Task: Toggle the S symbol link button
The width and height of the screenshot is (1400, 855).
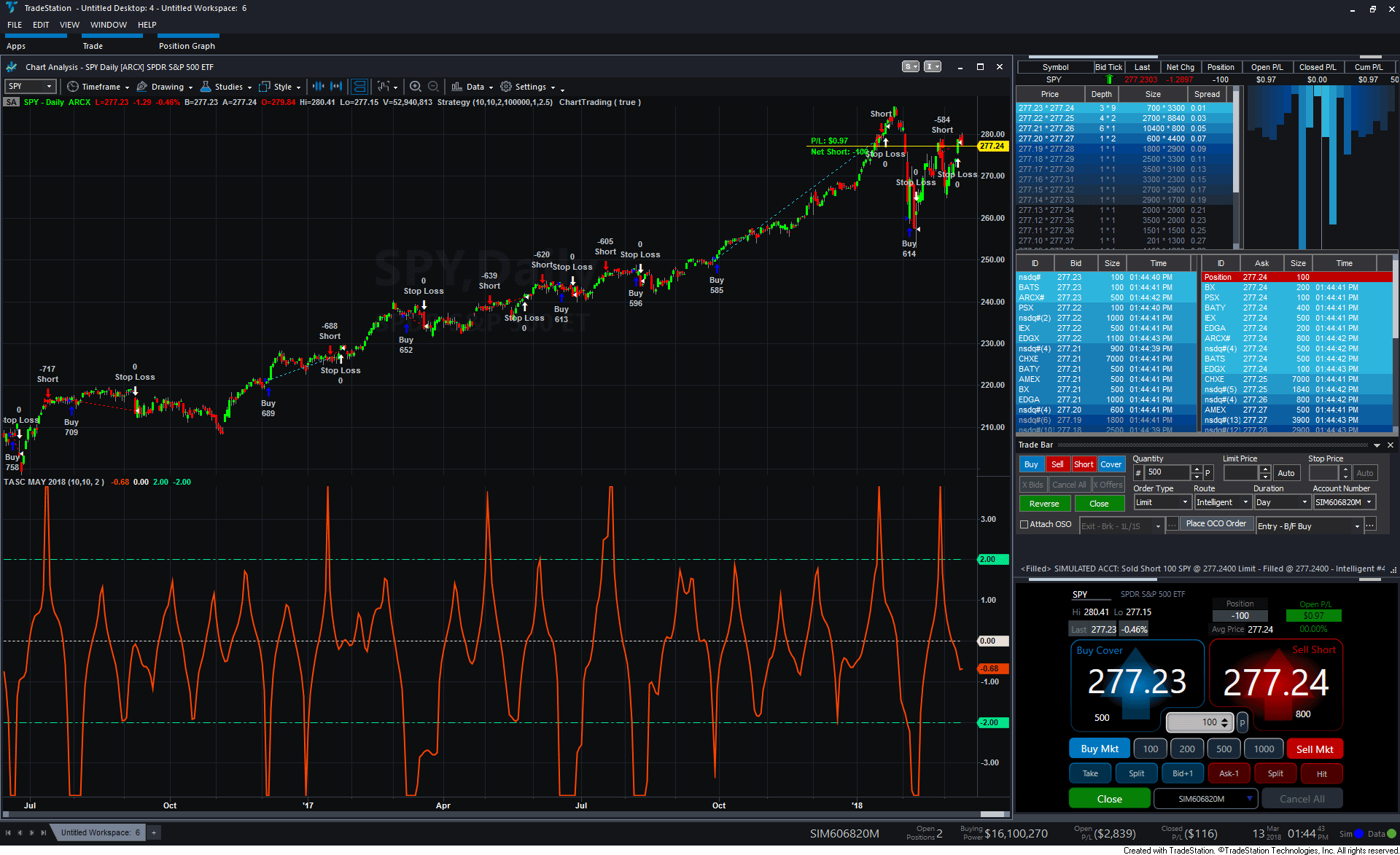Action: [911, 66]
